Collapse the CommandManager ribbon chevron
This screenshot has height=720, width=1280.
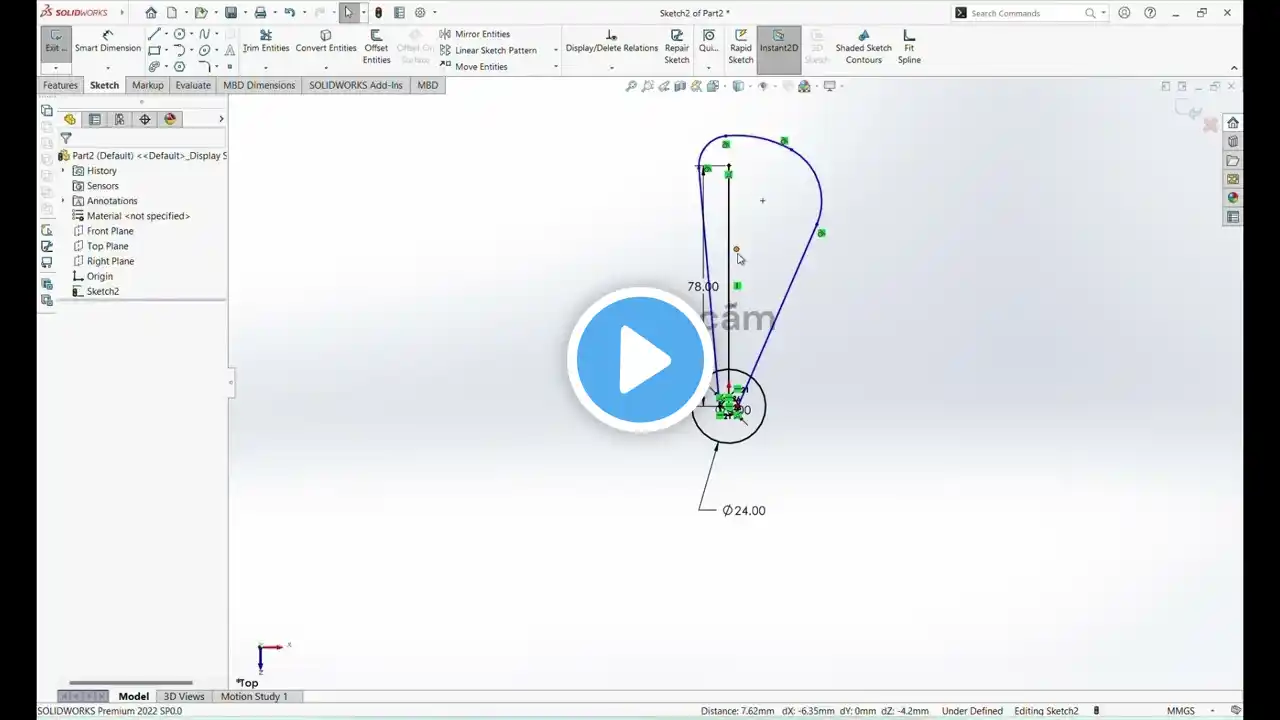[x=1234, y=68]
